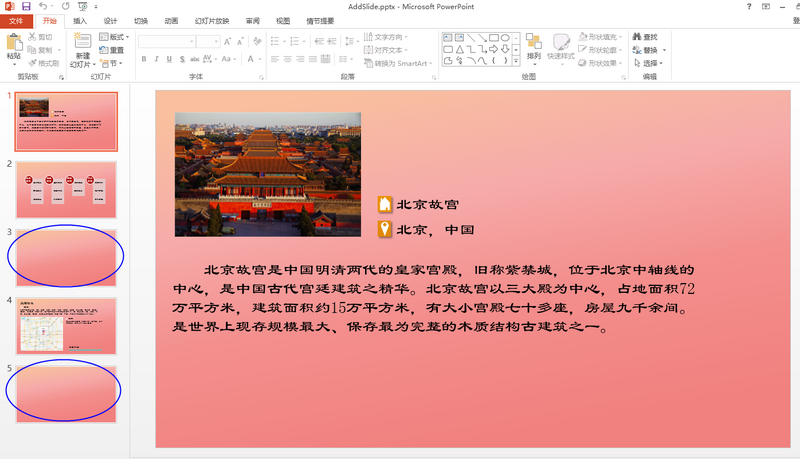
Task: Open the Section (节) dropdown
Action: tap(112, 63)
